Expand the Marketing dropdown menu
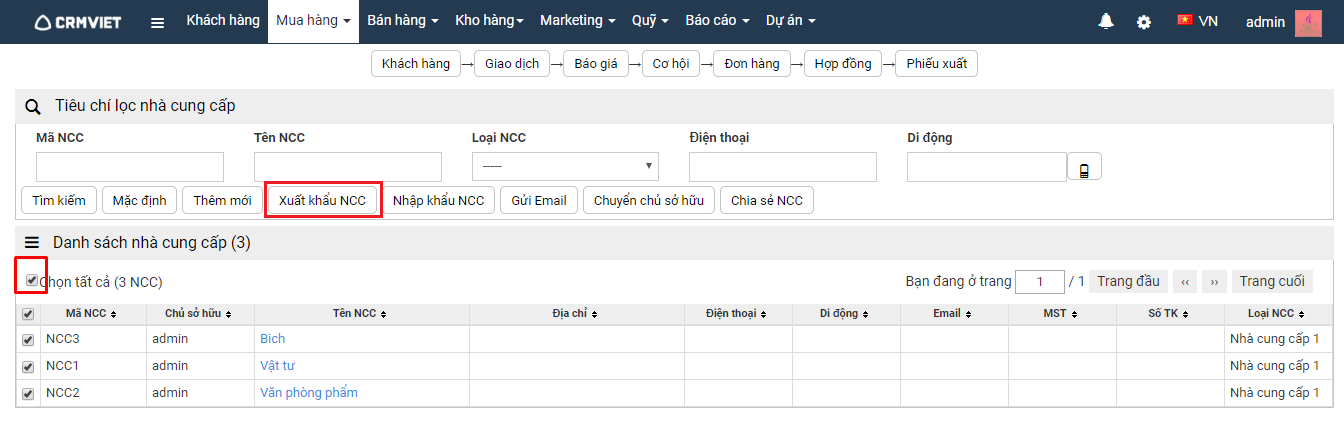The width and height of the screenshot is (1344, 441). point(578,21)
